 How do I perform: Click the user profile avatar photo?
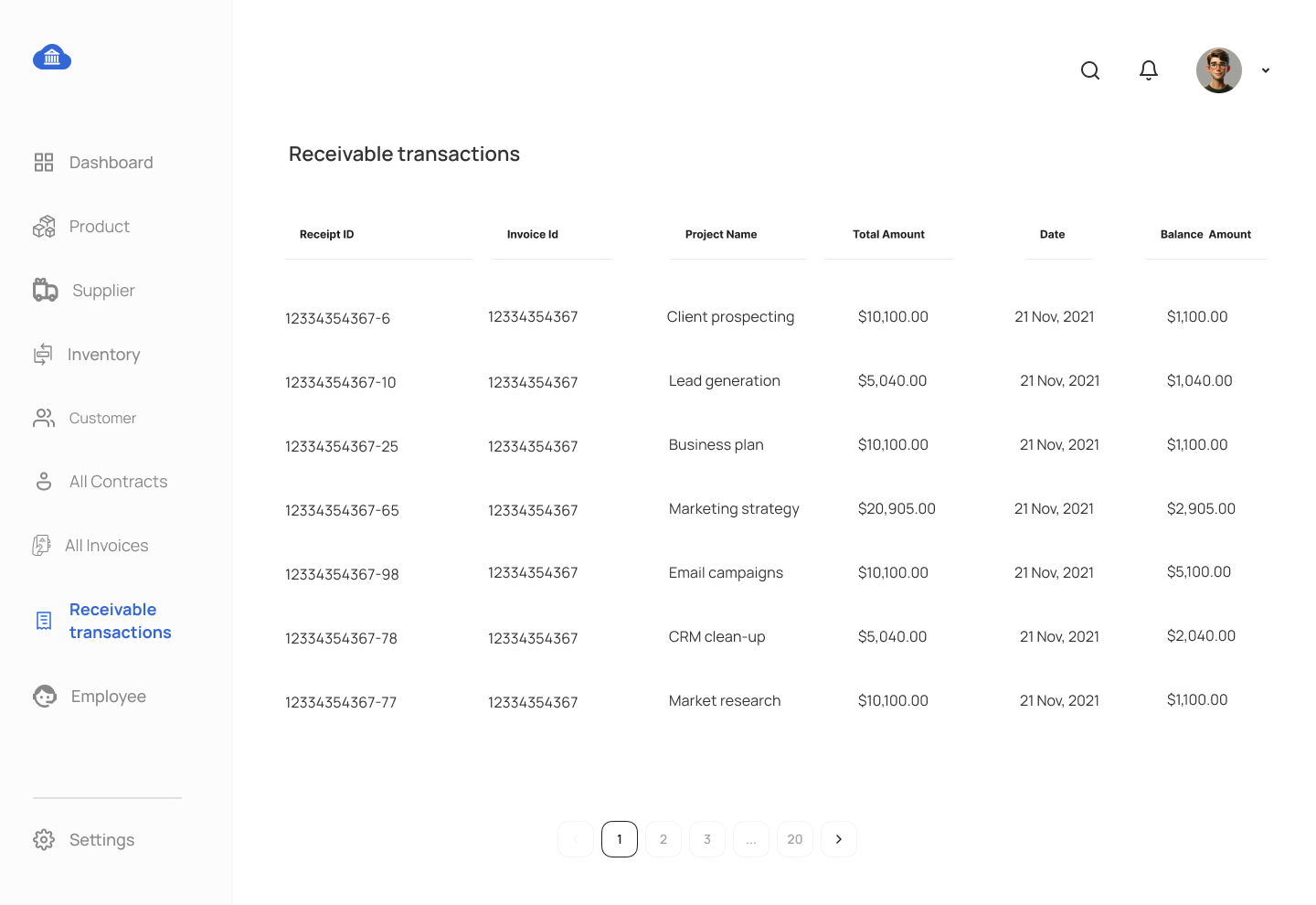pos(1219,70)
